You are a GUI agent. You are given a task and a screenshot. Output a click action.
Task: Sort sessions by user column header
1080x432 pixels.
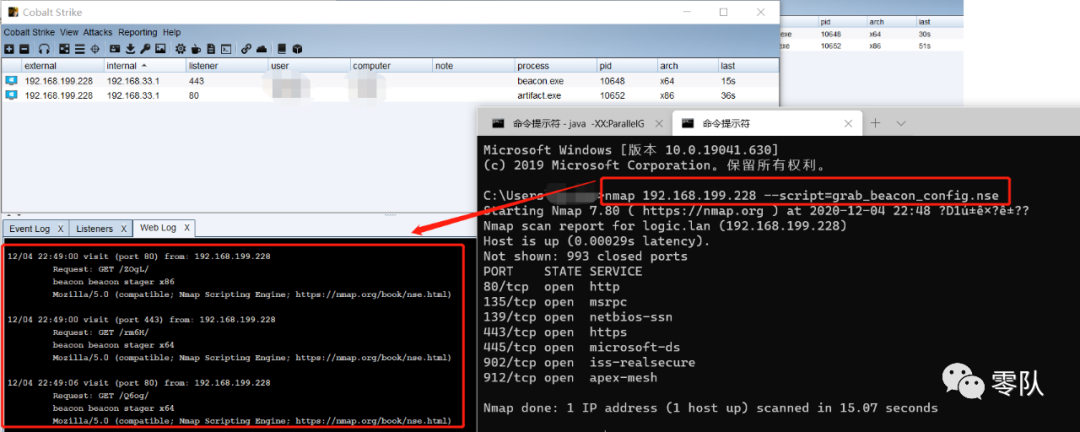pyautogui.click(x=309, y=66)
